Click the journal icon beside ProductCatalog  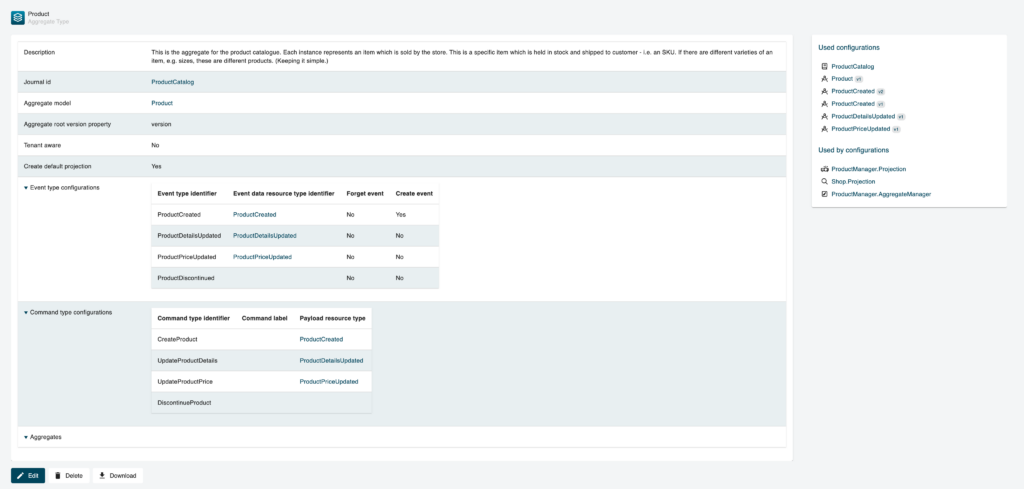pyautogui.click(x=824, y=66)
